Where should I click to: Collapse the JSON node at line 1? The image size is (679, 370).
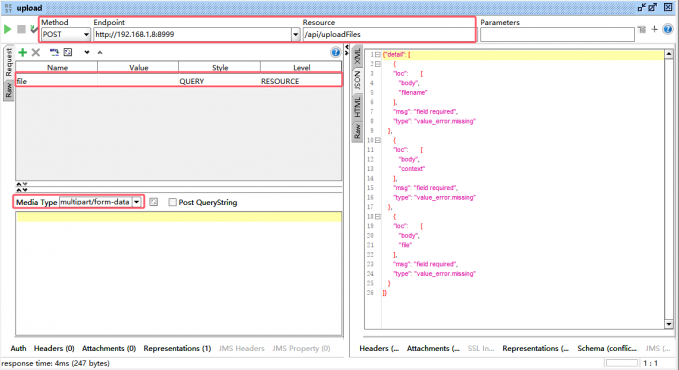pyautogui.click(x=378, y=55)
